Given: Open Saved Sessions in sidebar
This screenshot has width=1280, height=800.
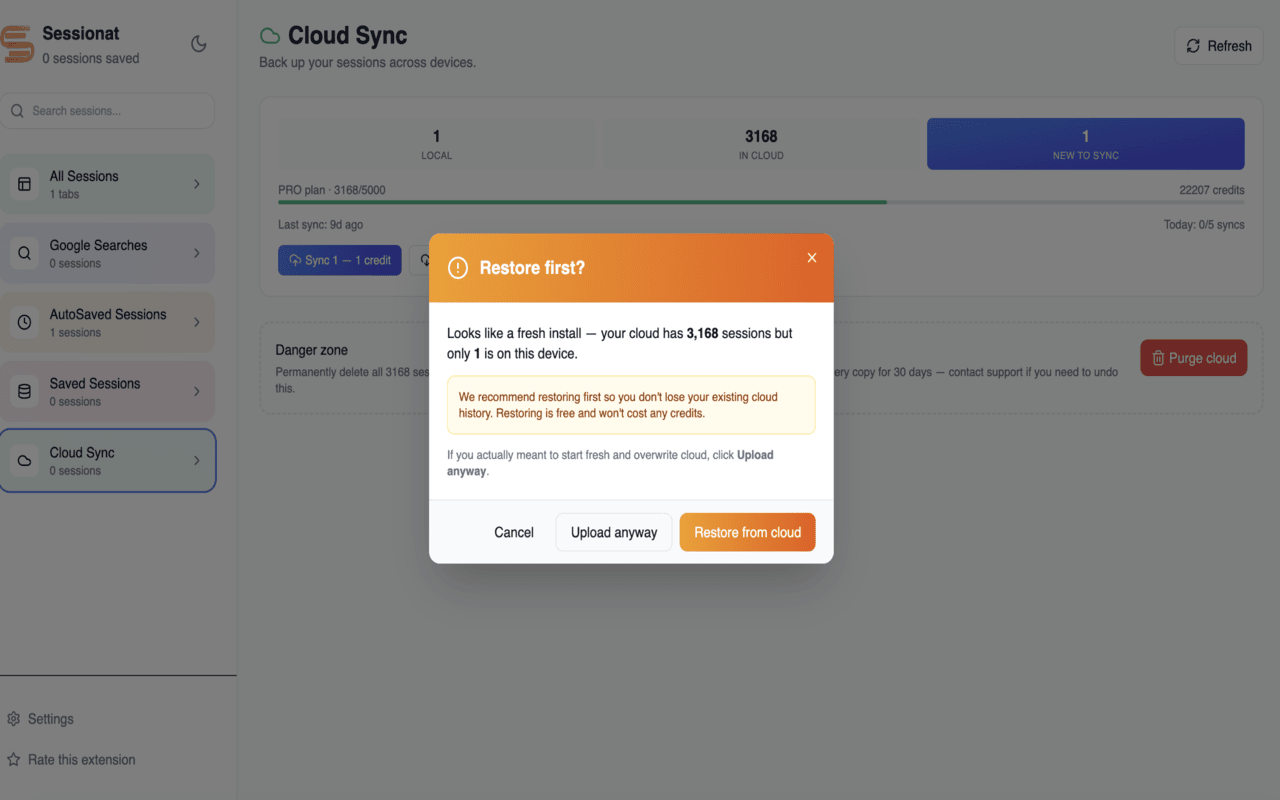Looking at the screenshot, I should pos(107,391).
